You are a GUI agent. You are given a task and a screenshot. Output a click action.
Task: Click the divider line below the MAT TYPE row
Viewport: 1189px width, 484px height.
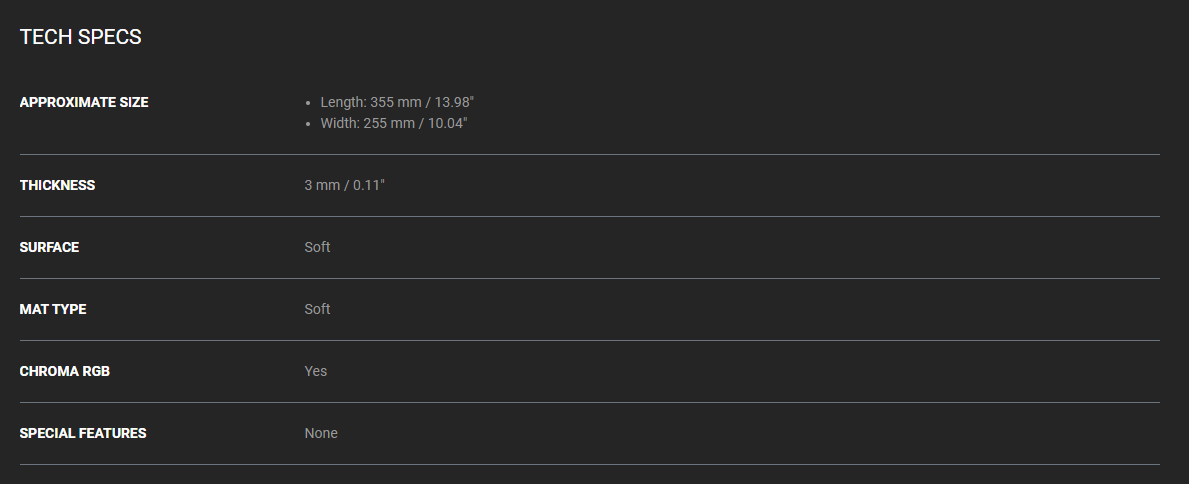(x=590, y=340)
